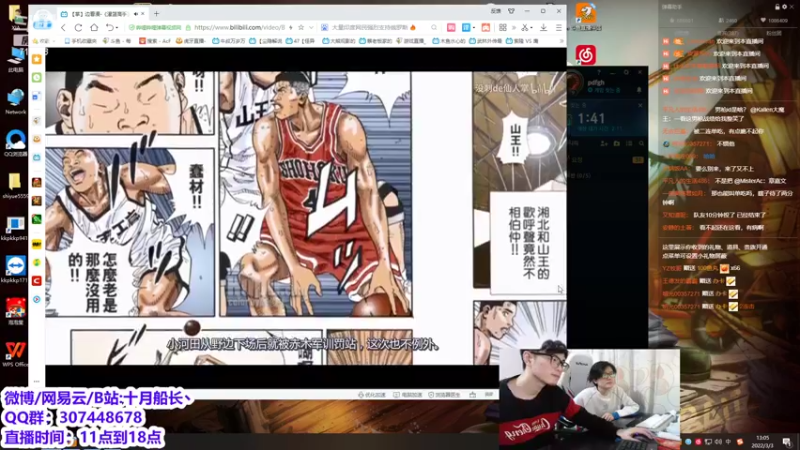Image resolution: width=800 pixels, height=450 pixels.
Task: Open the green WeChat sidebar icon
Action: (x=37, y=78)
